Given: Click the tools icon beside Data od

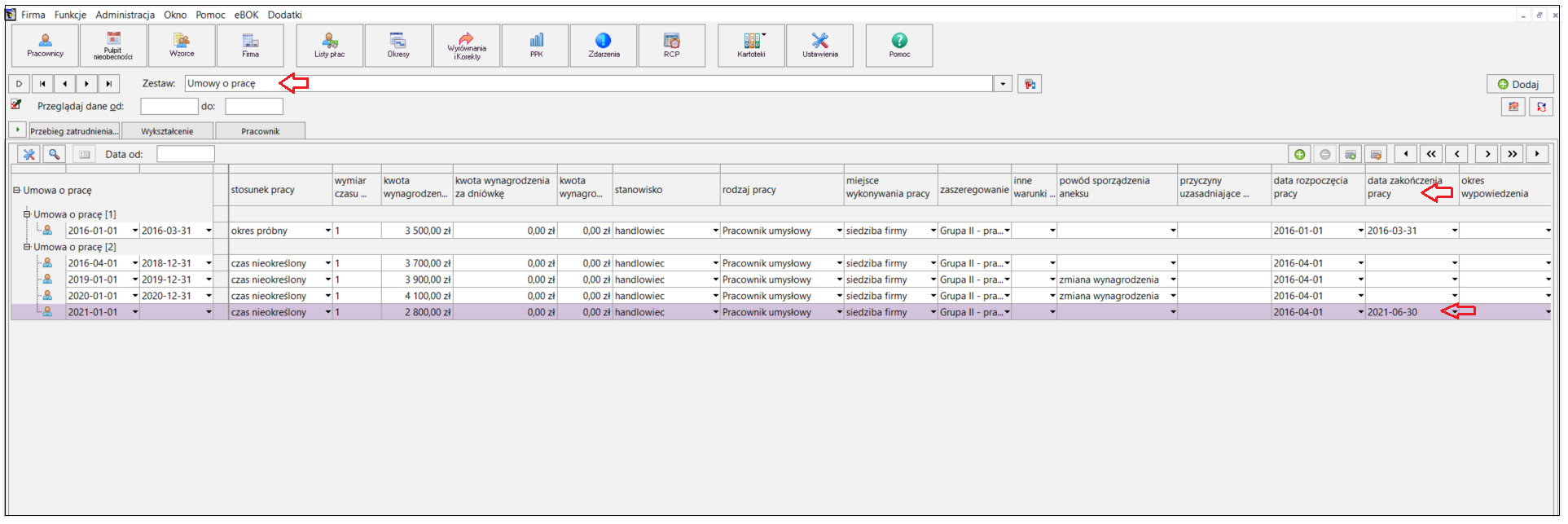Looking at the screenshot, I should [x=29, y=154].
